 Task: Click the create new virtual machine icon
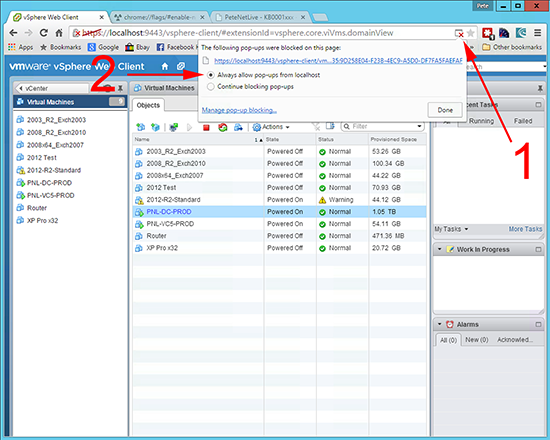pyautogui.click(x=140, y=127)
